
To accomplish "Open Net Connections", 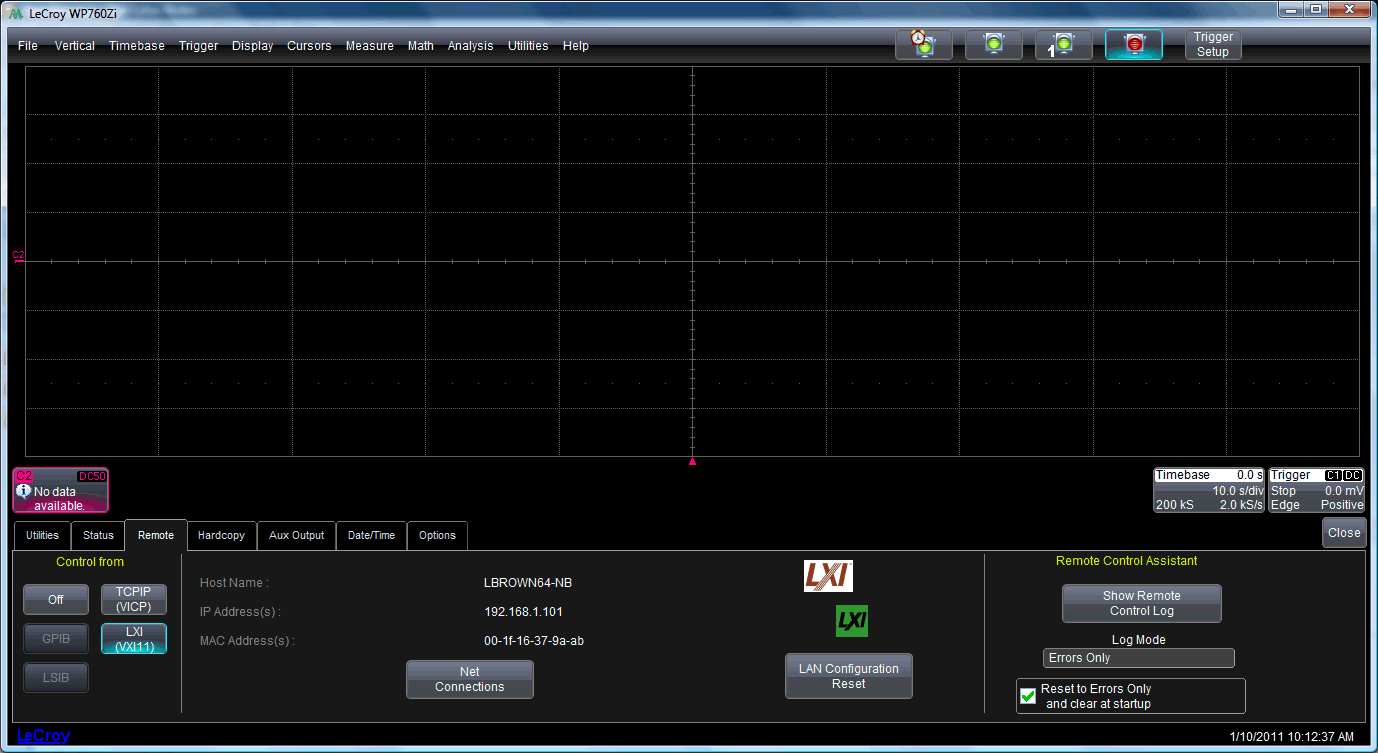I will [470, 679].
